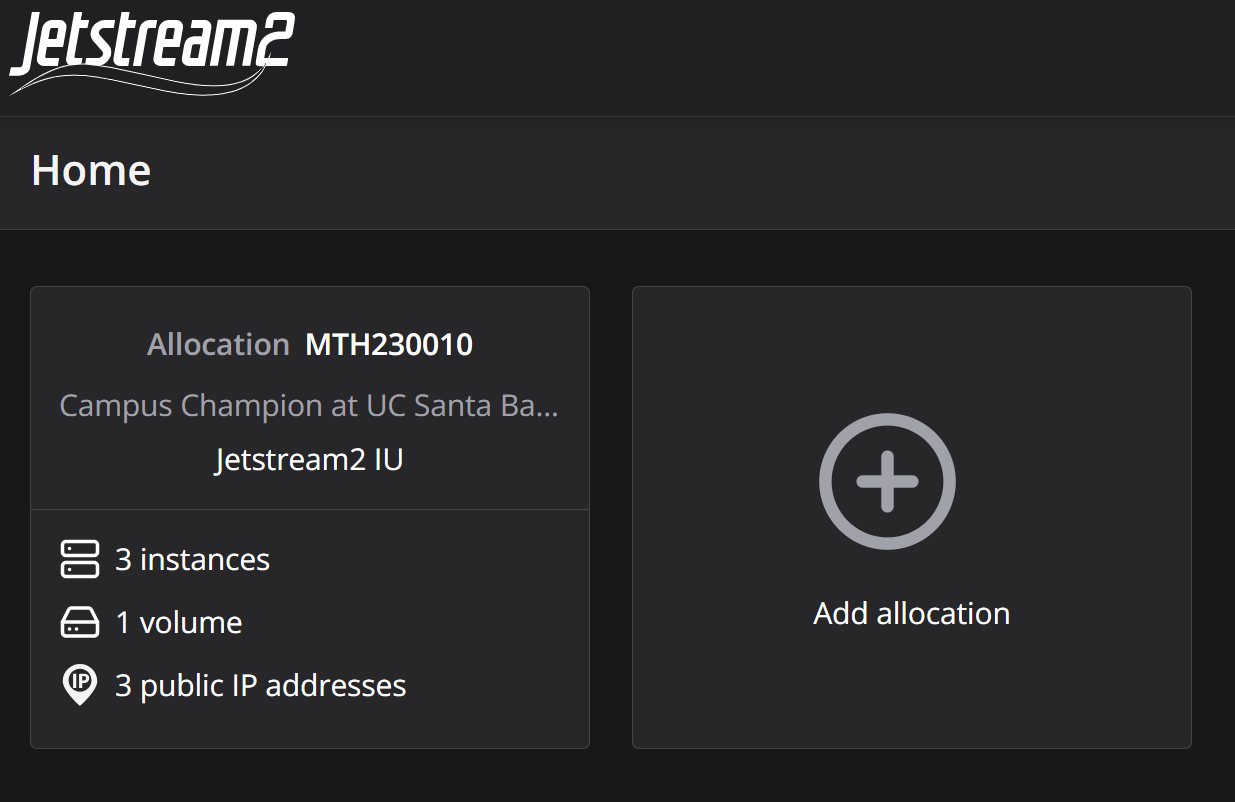Screen dimensions: 1235x802
Task: Click the instances server icon
Action: [80, 559]
